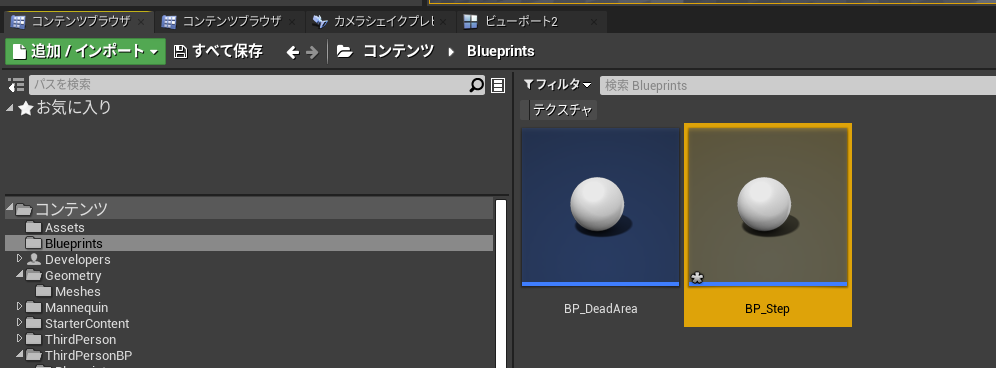Image resolution: width=996 pixels, height=368 pixels.
Task: Click the camera shake icon on カメラシェイク tab
Action: 320,22
